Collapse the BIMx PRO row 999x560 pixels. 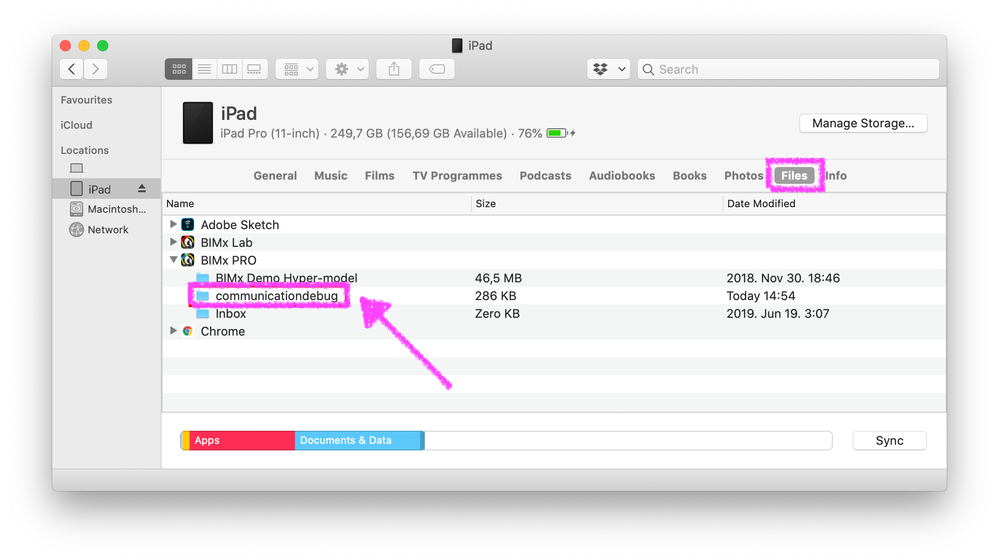click(x=173, y=260)
